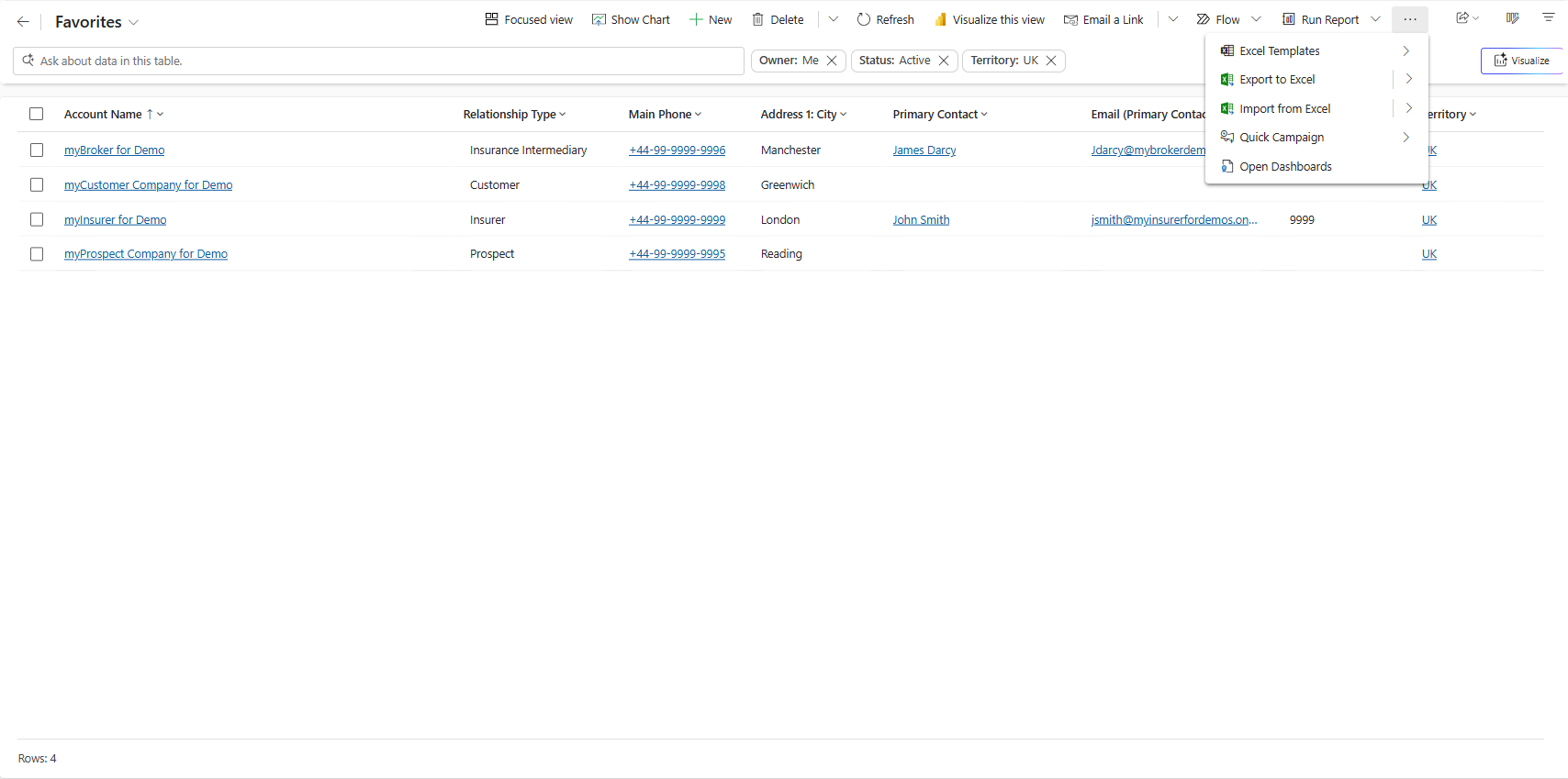Image resolution: width=1568 pixels, height=779 pixels.
Task: Open Focused view from the toolbar
Action: pos(529,19)
